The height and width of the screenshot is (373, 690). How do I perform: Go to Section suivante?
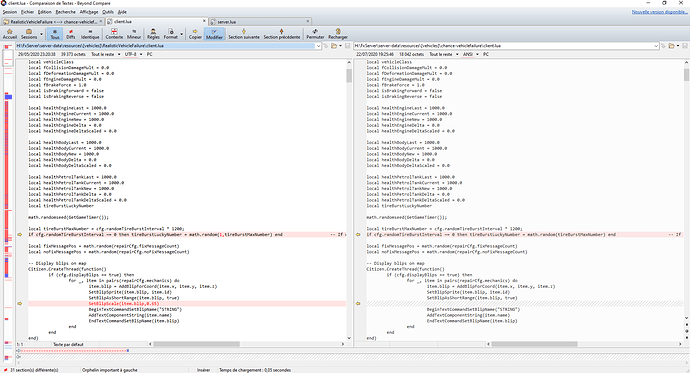coord(244,34)
